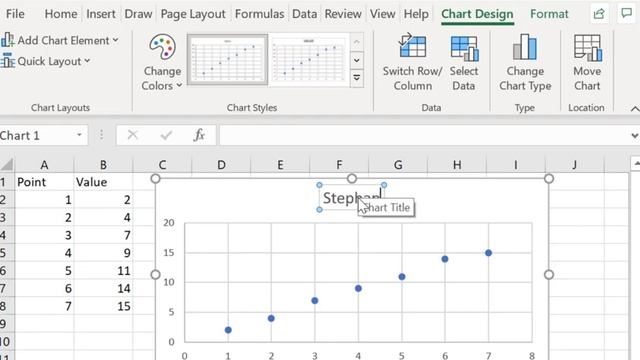
Task: Click the chart title text box
Action: coord(351,198)
